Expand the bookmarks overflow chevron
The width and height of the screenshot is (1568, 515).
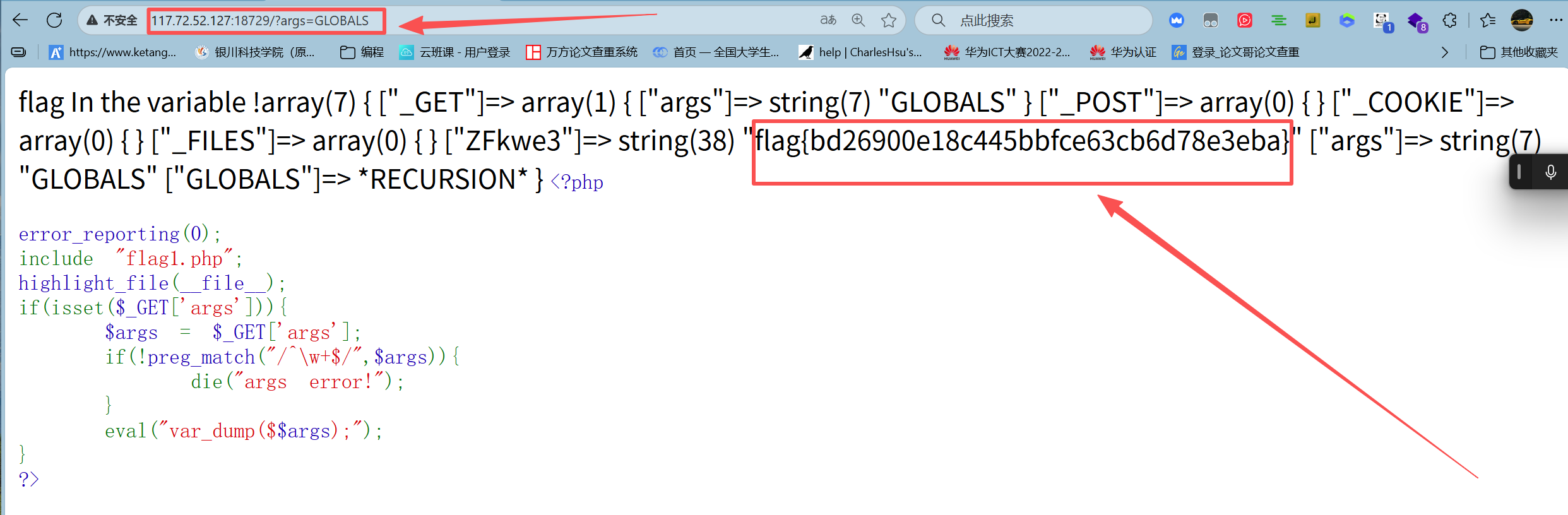click(x=1445, y=52)
